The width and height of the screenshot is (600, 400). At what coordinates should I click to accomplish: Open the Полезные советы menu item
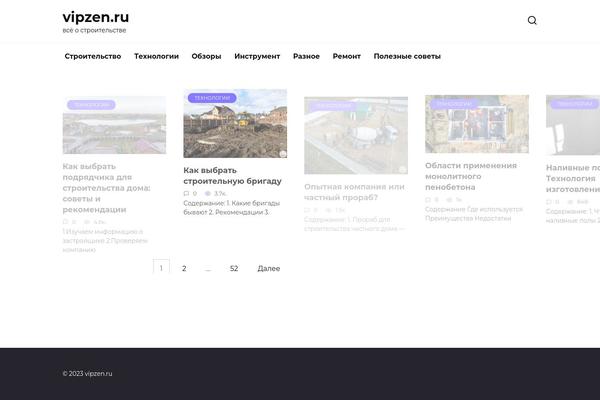[407, 56]
